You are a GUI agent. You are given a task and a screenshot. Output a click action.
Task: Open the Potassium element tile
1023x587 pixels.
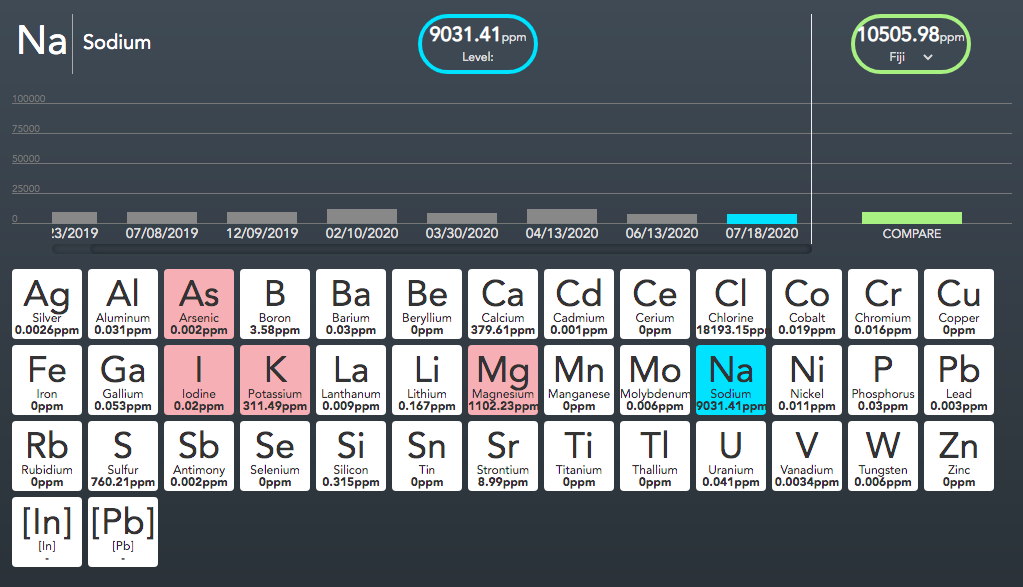[275, 379]
